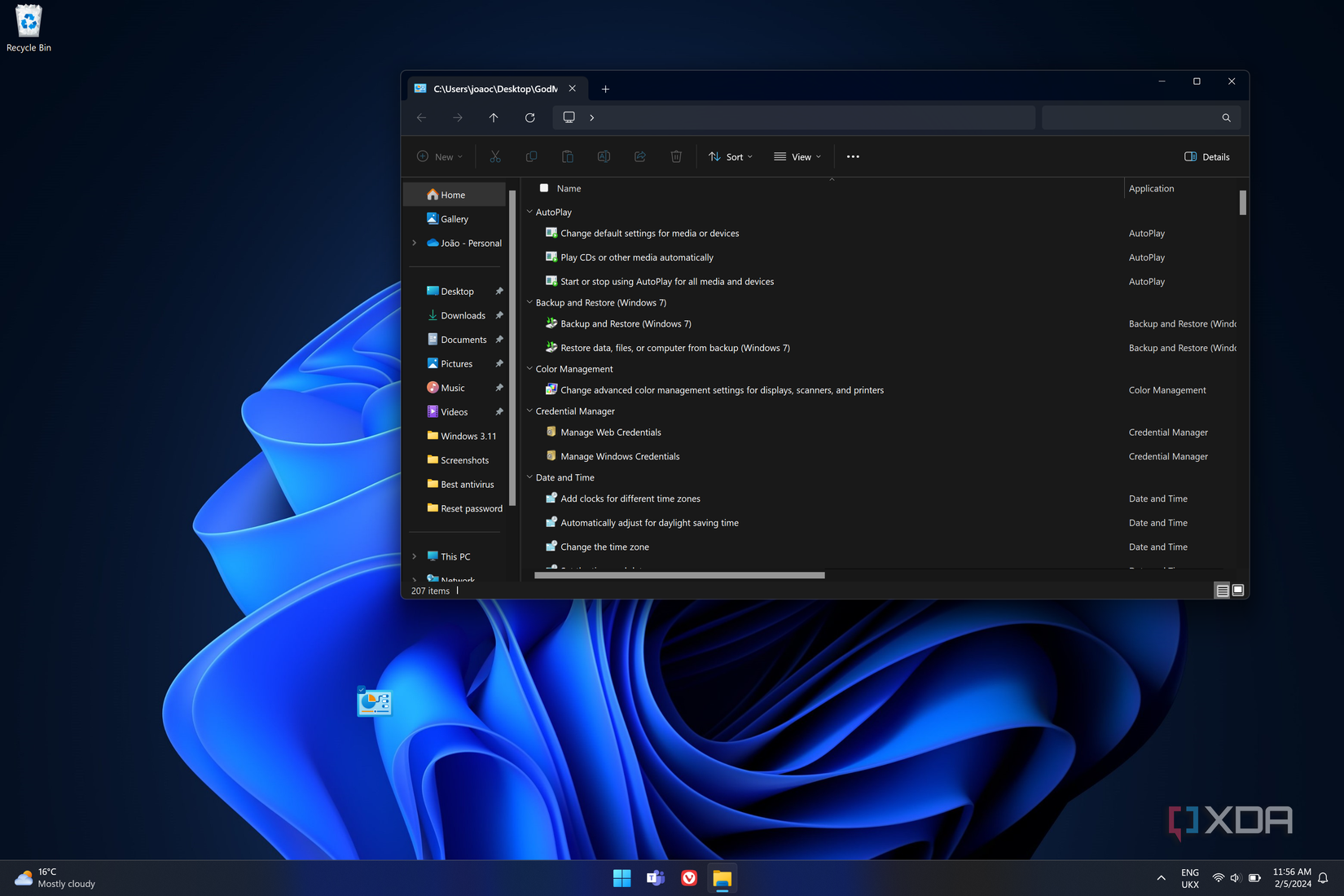
Task: Select the GodMode desktop shortcut icon
Action: [375, 702]
